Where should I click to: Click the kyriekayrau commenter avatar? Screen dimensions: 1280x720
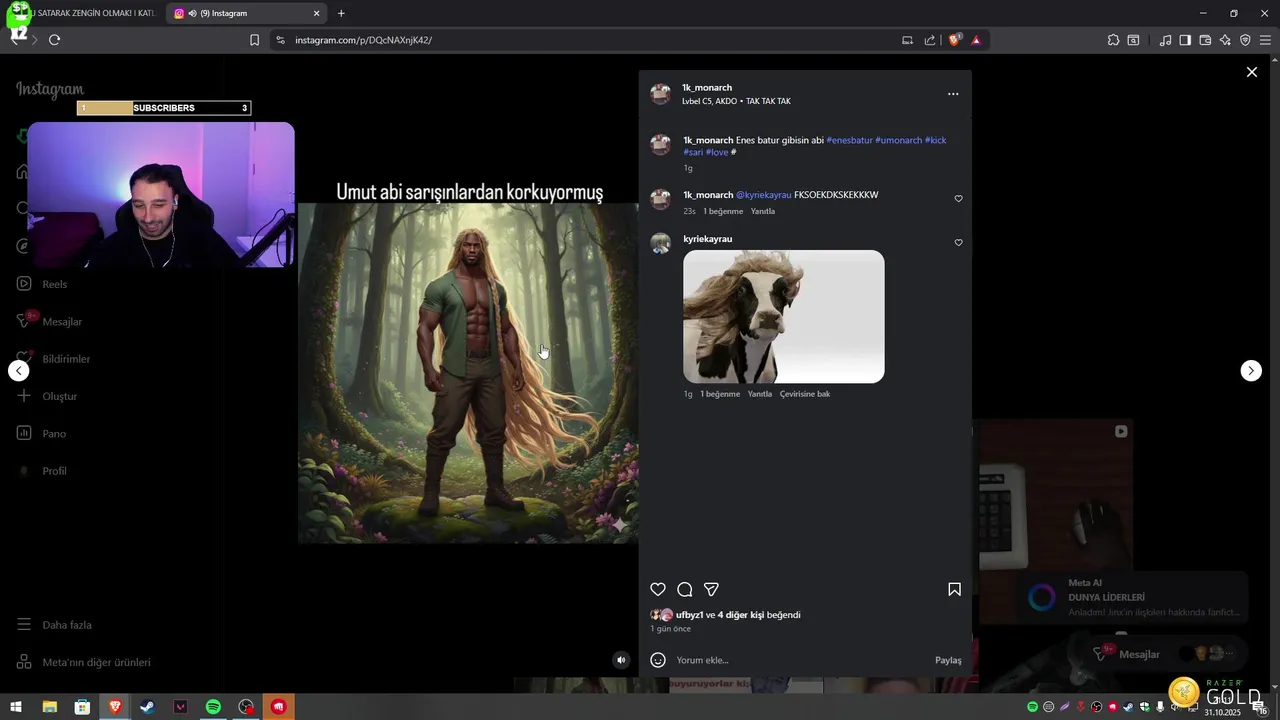(660, 243)
